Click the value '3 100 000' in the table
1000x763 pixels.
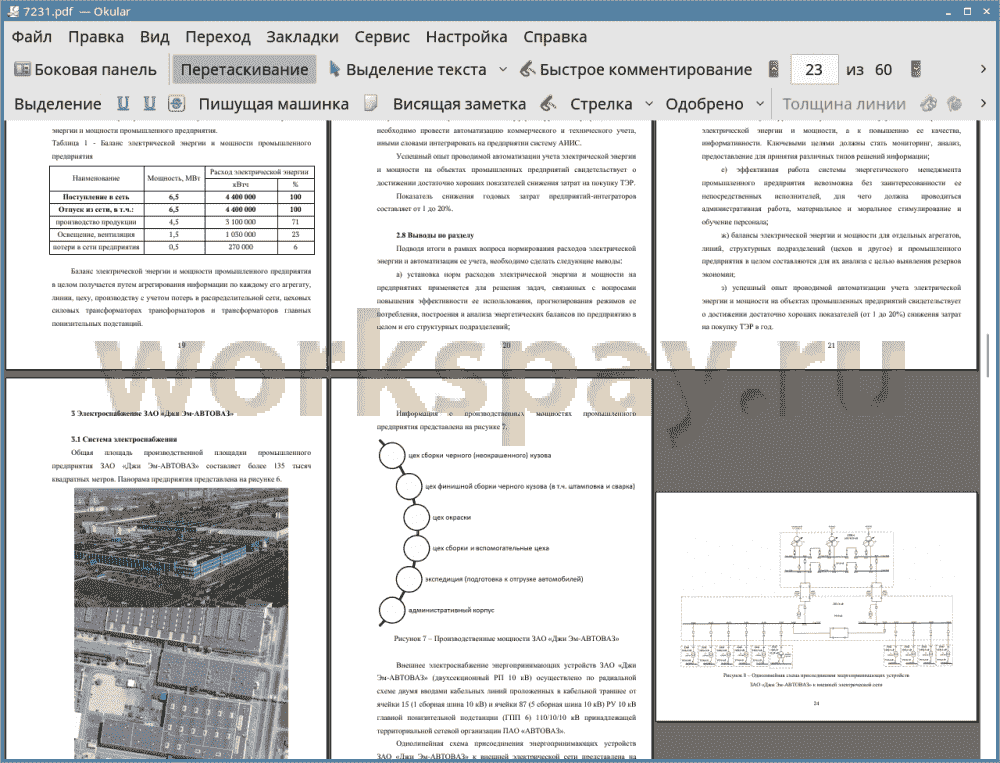(241, 222)
